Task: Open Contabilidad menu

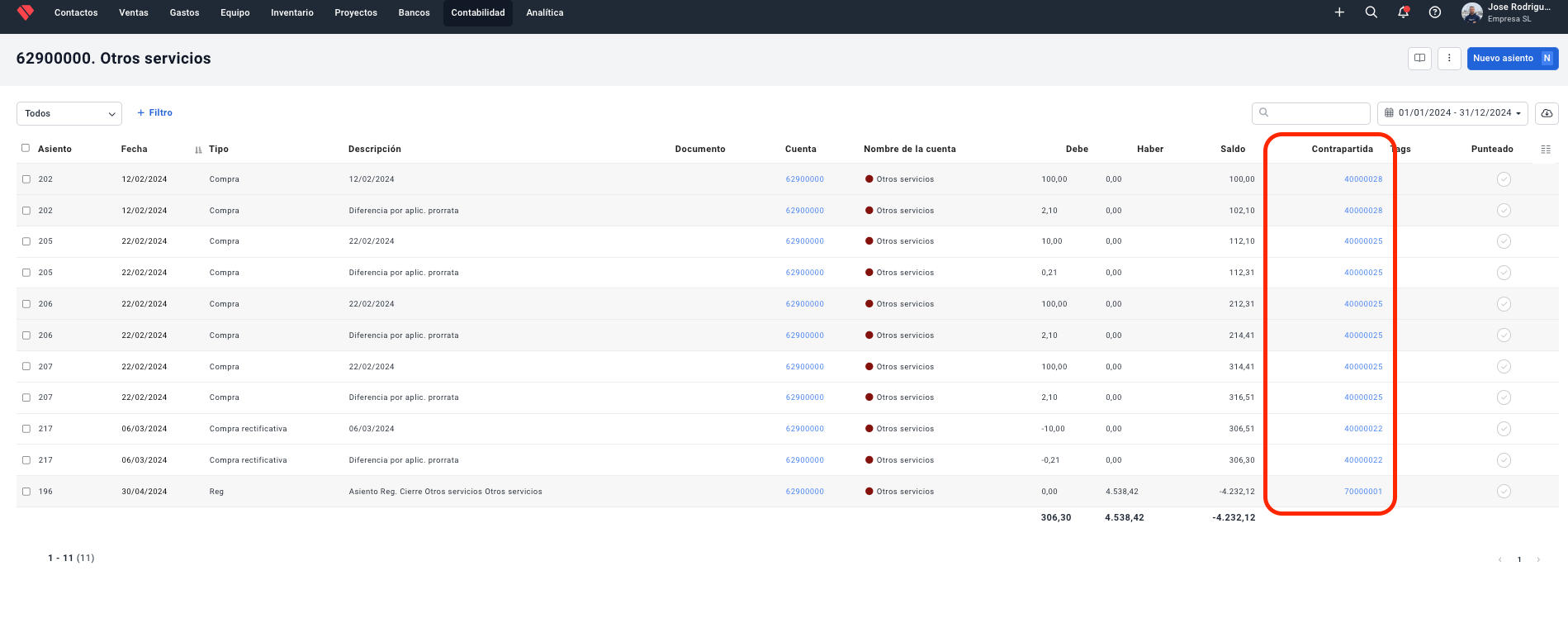Action: [x=478, y=12]
